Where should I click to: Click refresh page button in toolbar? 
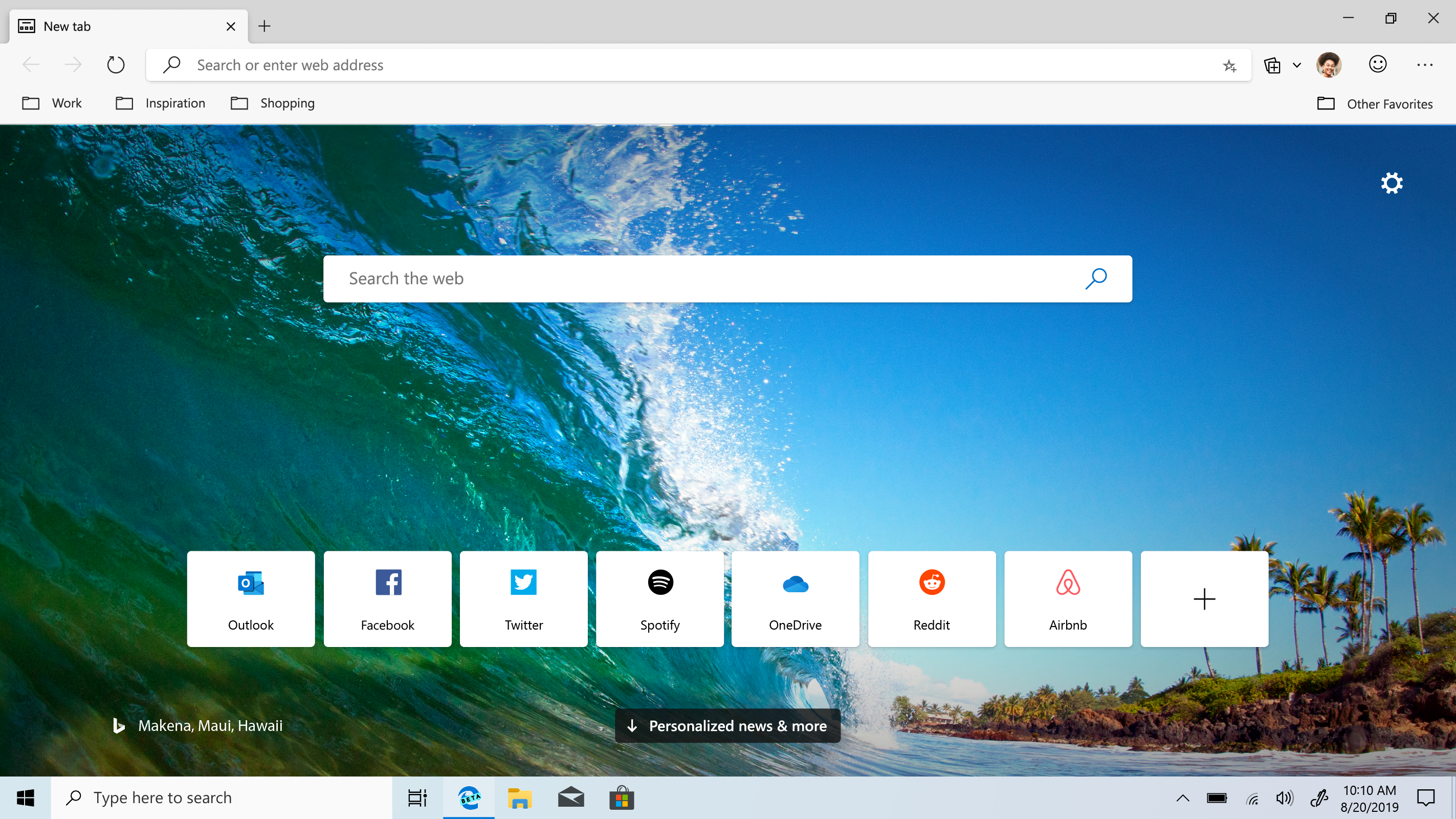point(115,65)
